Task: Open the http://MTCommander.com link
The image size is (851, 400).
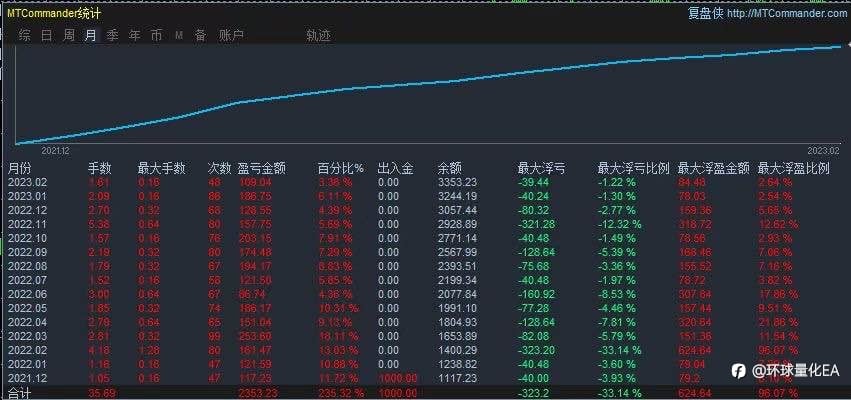Action: click(x=788, y=14)
